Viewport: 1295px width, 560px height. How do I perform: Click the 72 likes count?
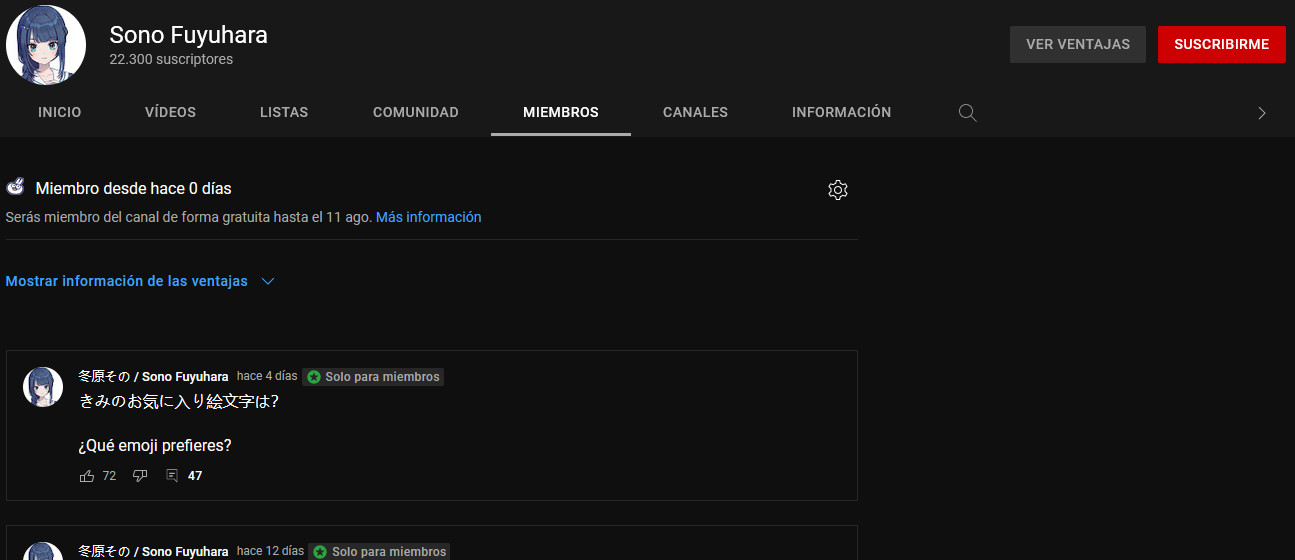110,476
